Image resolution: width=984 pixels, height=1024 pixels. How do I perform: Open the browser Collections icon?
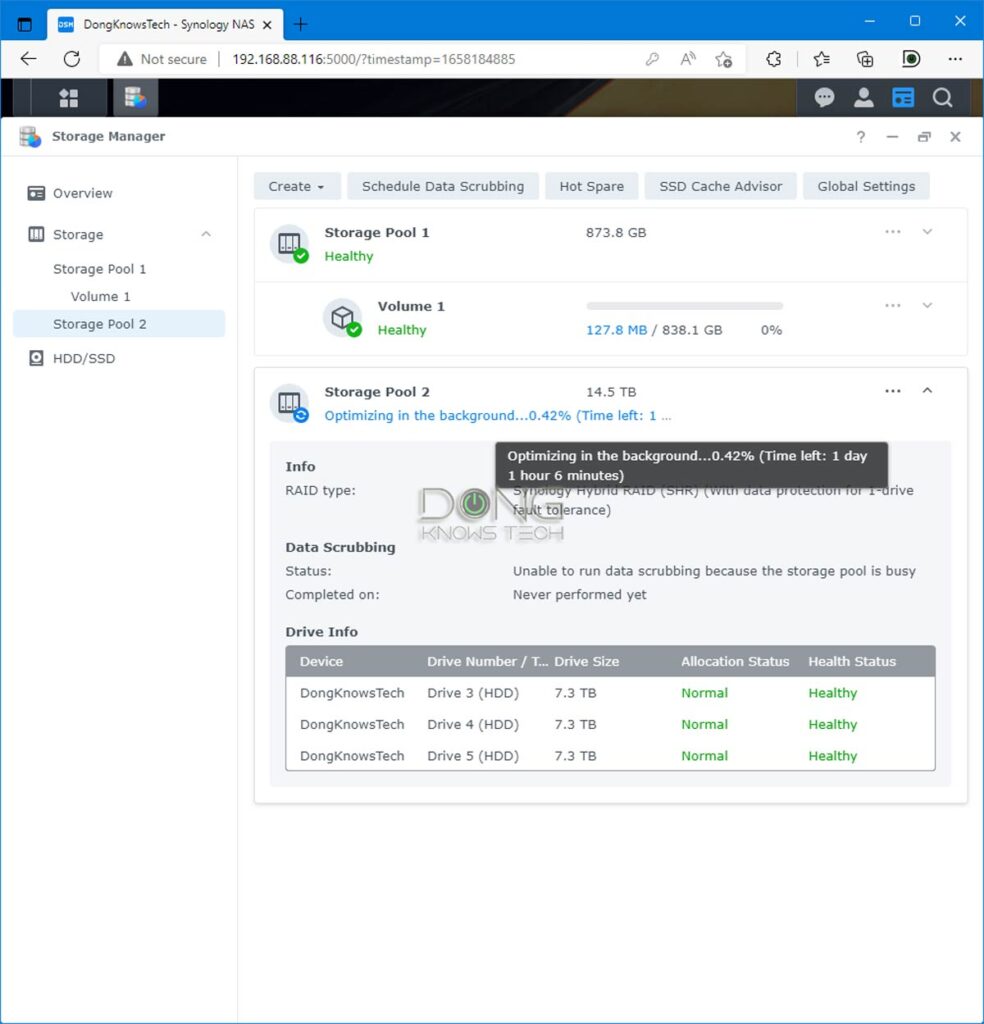pyautogui.click(x=865, y=59)
